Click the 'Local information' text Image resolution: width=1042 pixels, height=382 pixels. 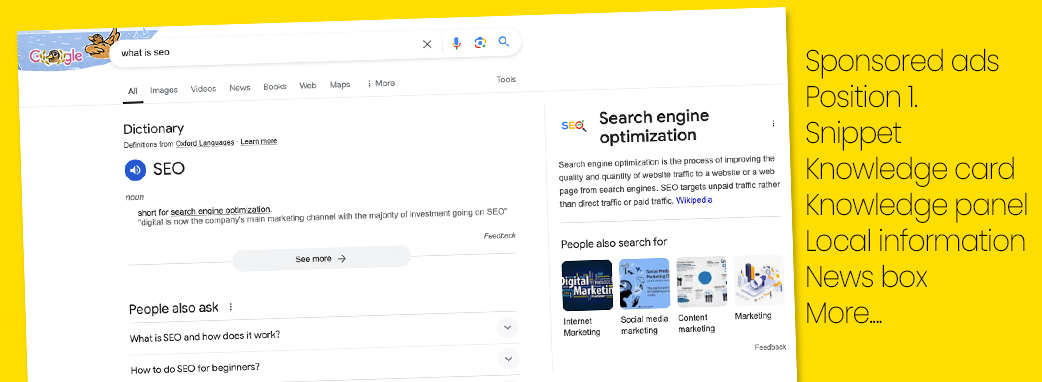click(915, 240)
